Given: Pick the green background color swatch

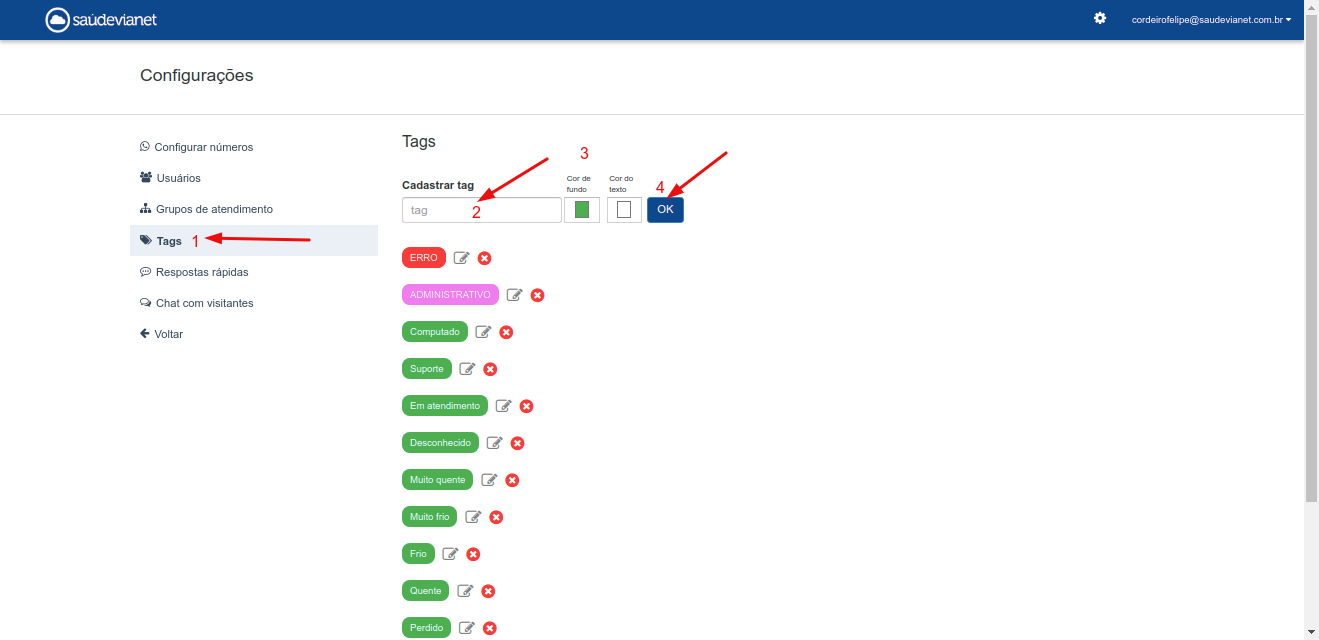Looking at the screenshot, I should [x=582, y=210].
